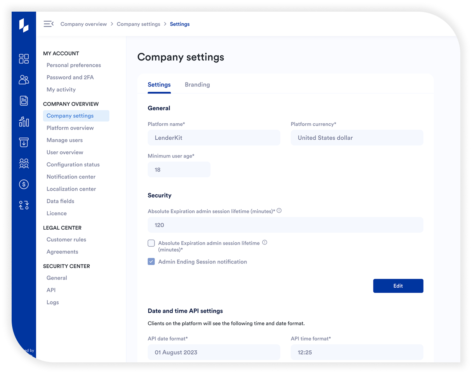
Task: Click the Platform name field
Action: (x=214, y=138)
